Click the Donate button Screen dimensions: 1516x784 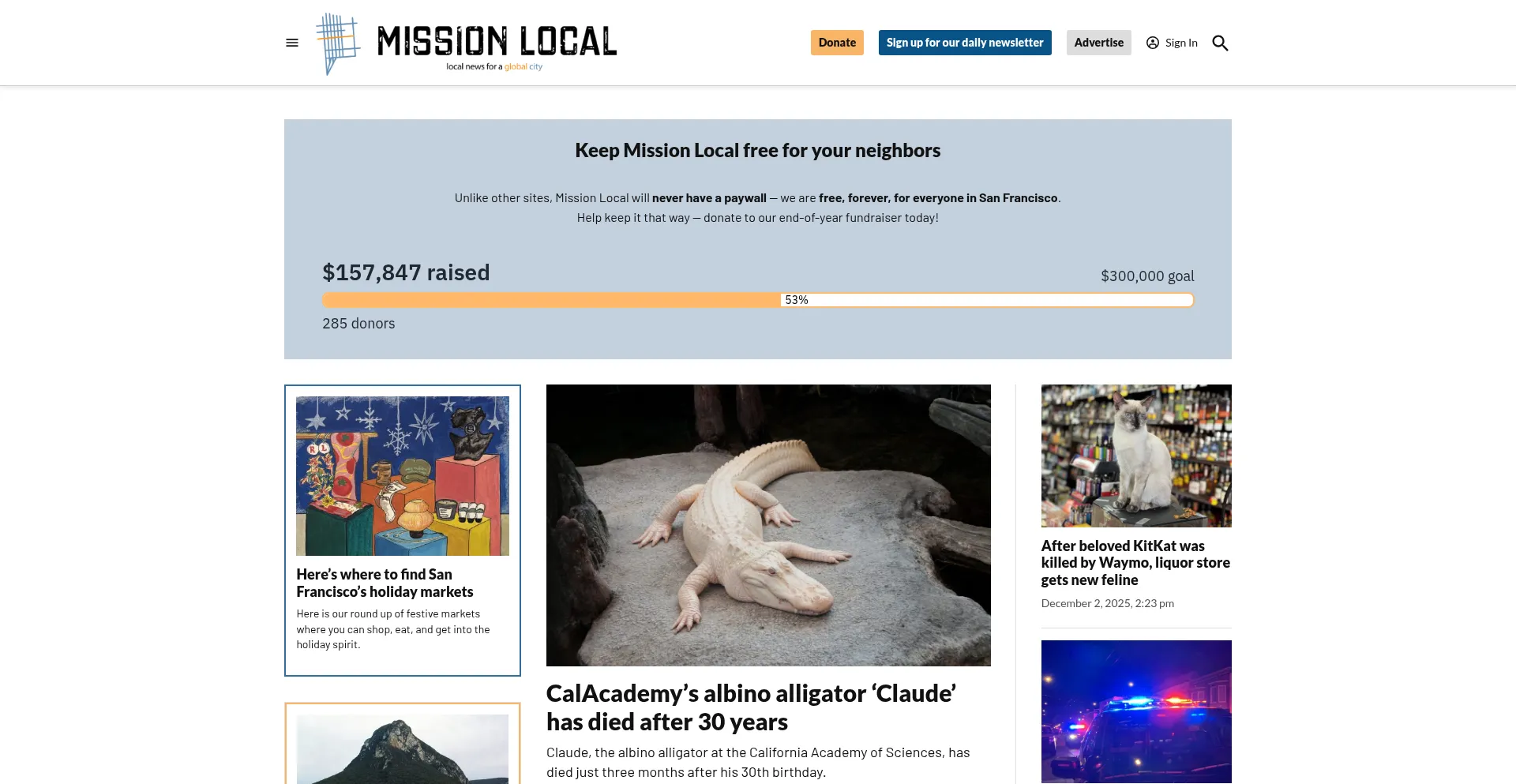click(837, 43)
